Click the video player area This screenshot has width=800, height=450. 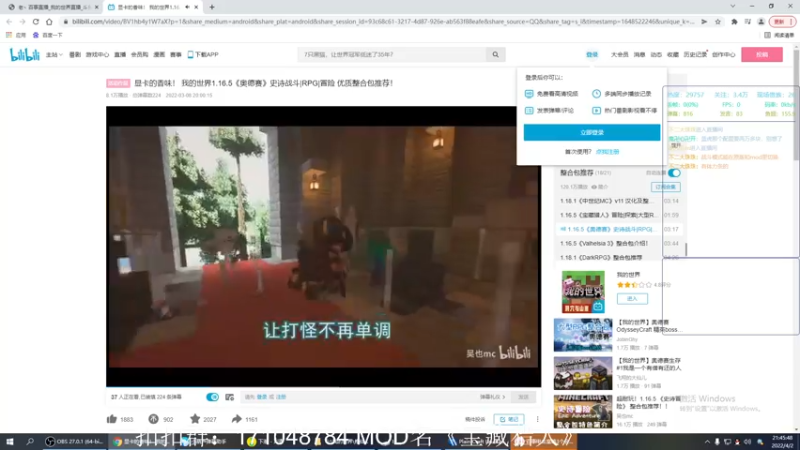pos(323,246)
